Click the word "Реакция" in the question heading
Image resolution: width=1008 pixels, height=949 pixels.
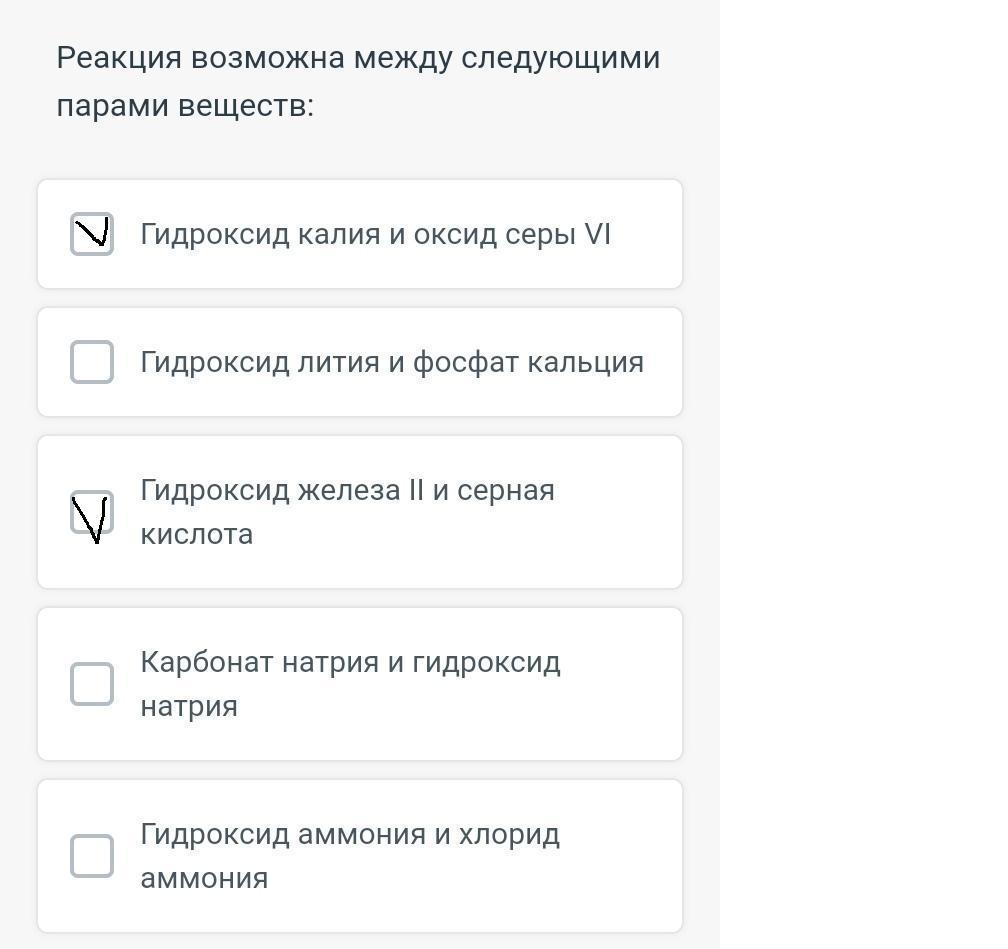119,58
